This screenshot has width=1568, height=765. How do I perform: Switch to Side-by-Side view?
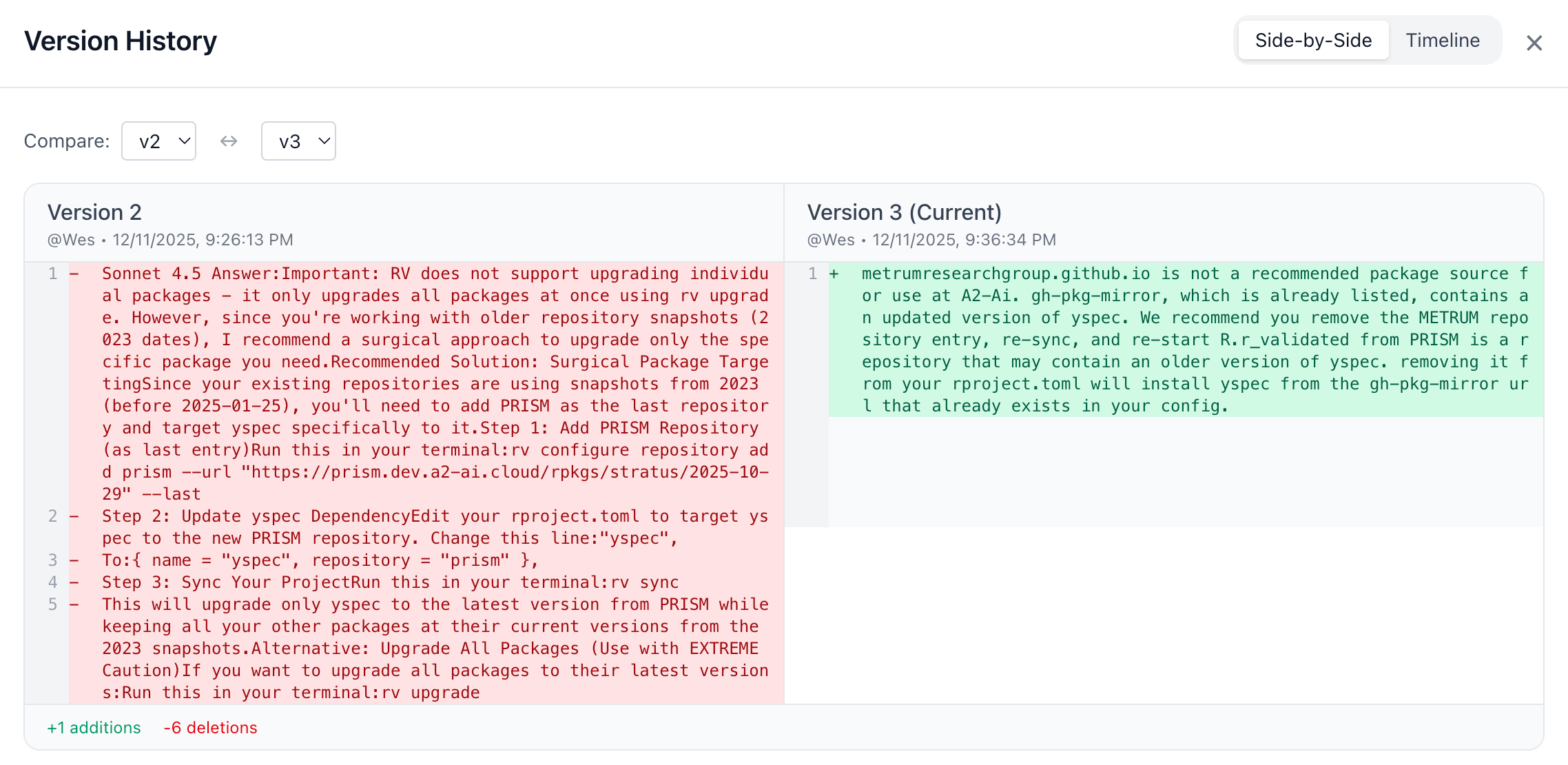[1313, 41]
